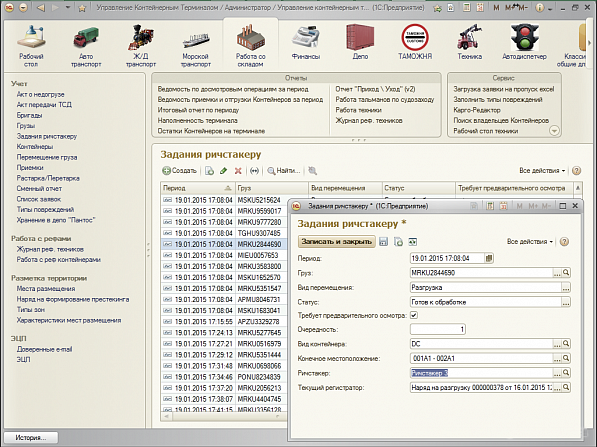Open Типы повреждений in left navigation
The width and height of the screenshot is (597, 447).
pyautogui.click(x=45, y=209)
